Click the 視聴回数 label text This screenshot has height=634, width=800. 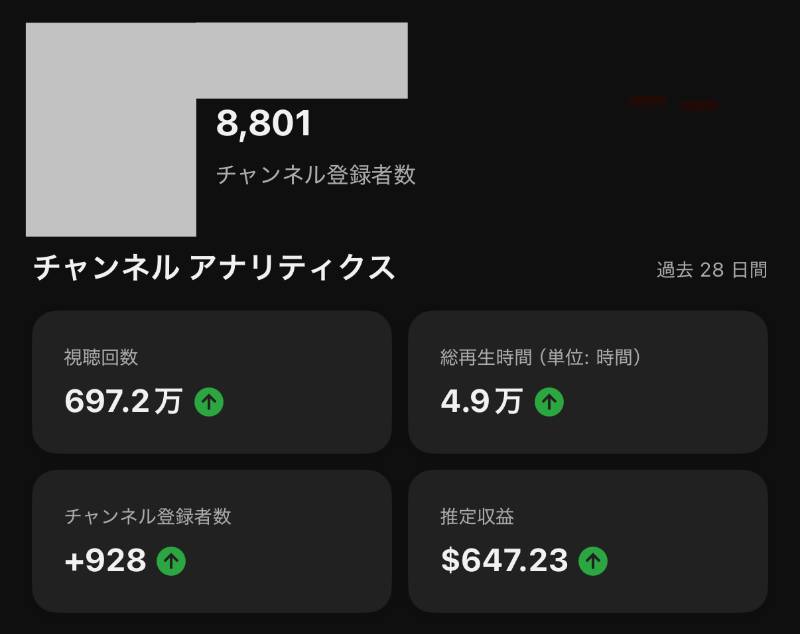pos(101,357)
